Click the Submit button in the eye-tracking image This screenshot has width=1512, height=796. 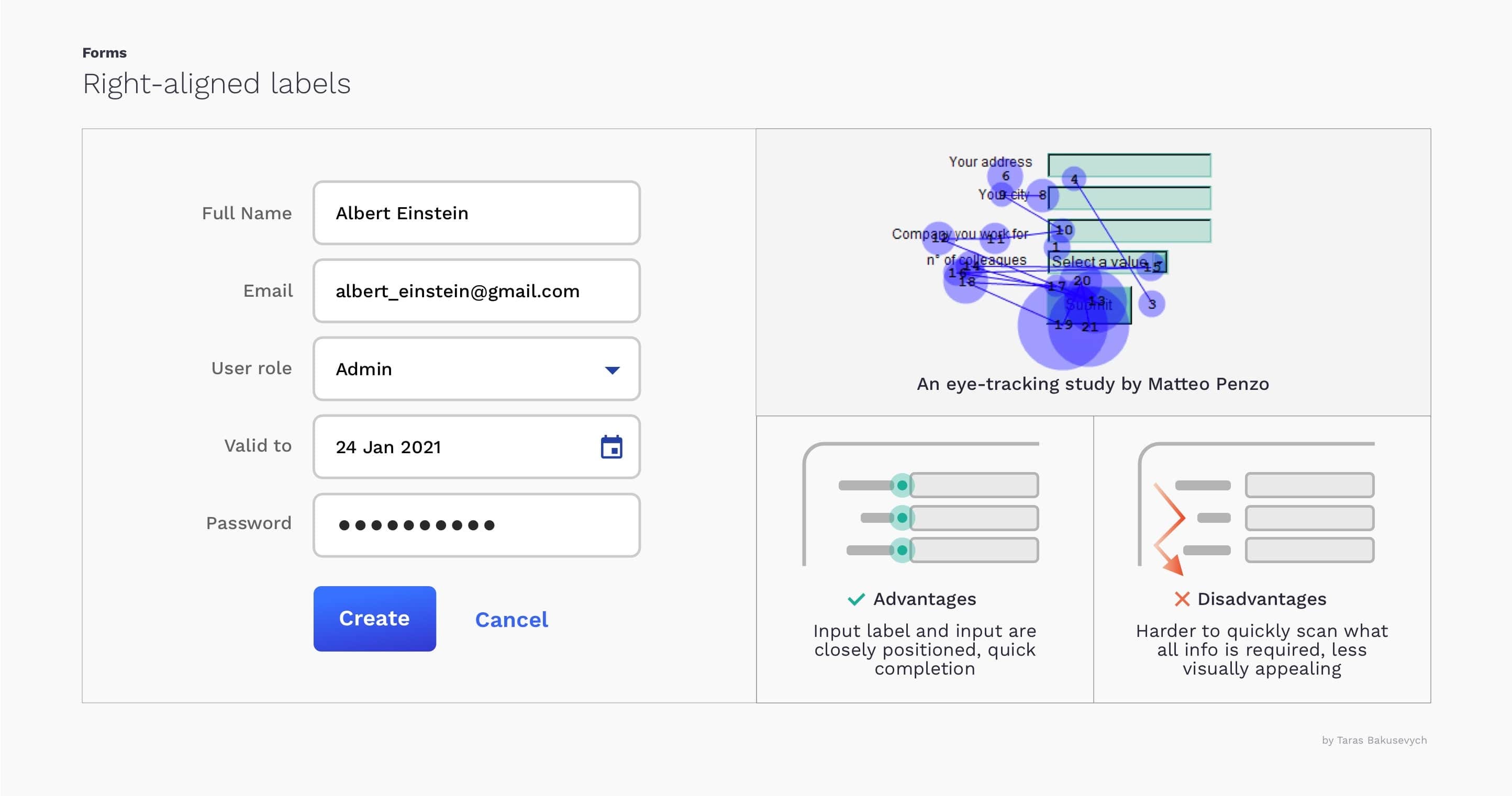(x=1089, y=305)
